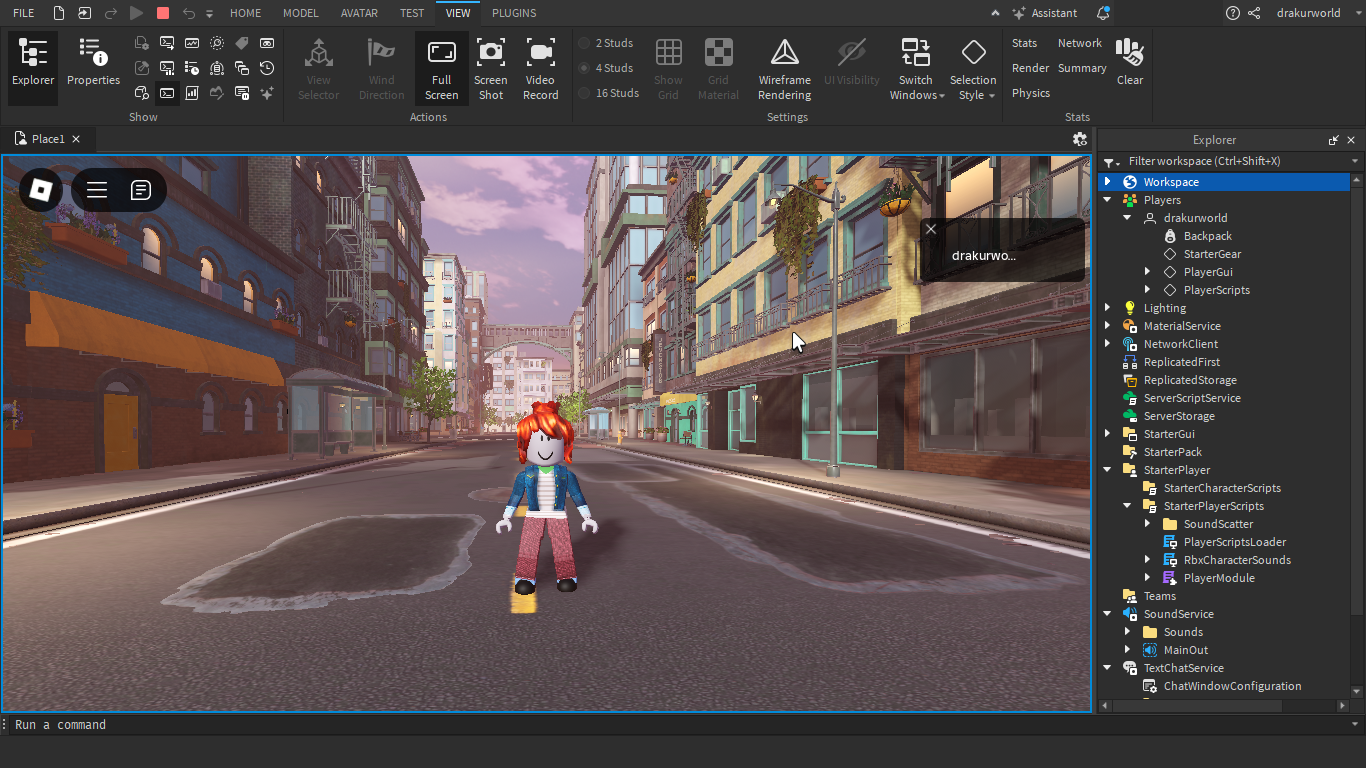Screen dimensions: 1366x768
Task: Switch to the AVATAR ribbon tab
Action: point(359,13)
